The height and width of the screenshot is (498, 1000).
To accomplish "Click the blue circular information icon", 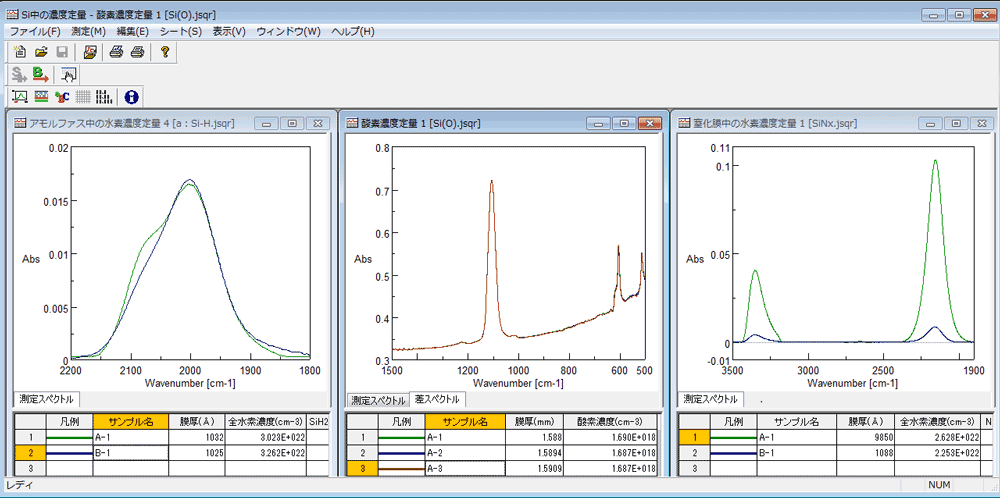I will (x=132, y=97).
